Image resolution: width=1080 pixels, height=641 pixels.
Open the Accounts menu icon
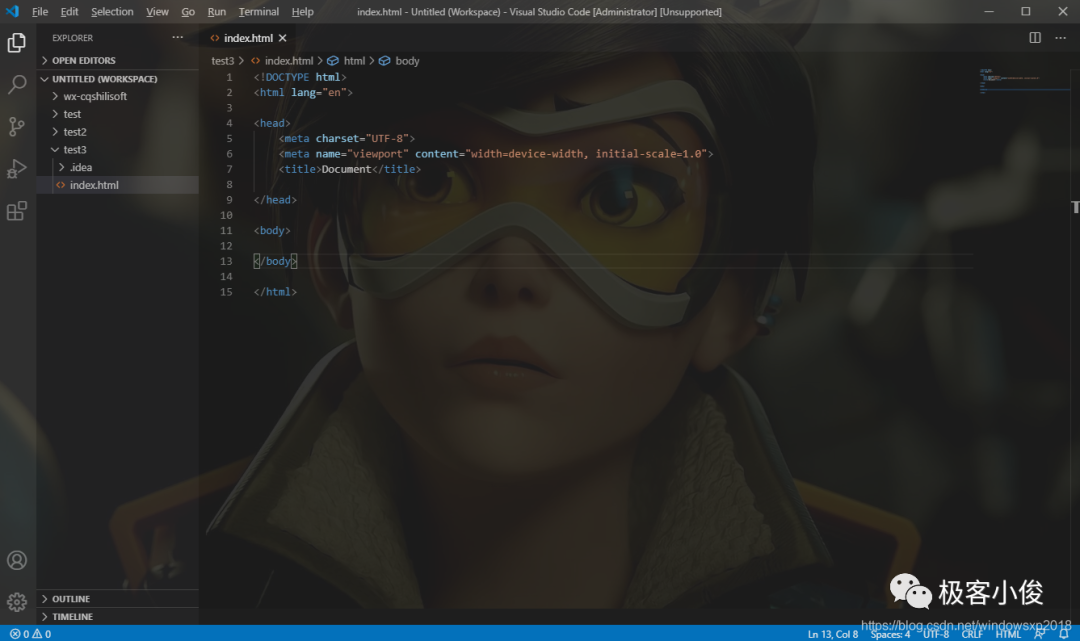pyautogui.click(x=17, y=560)
